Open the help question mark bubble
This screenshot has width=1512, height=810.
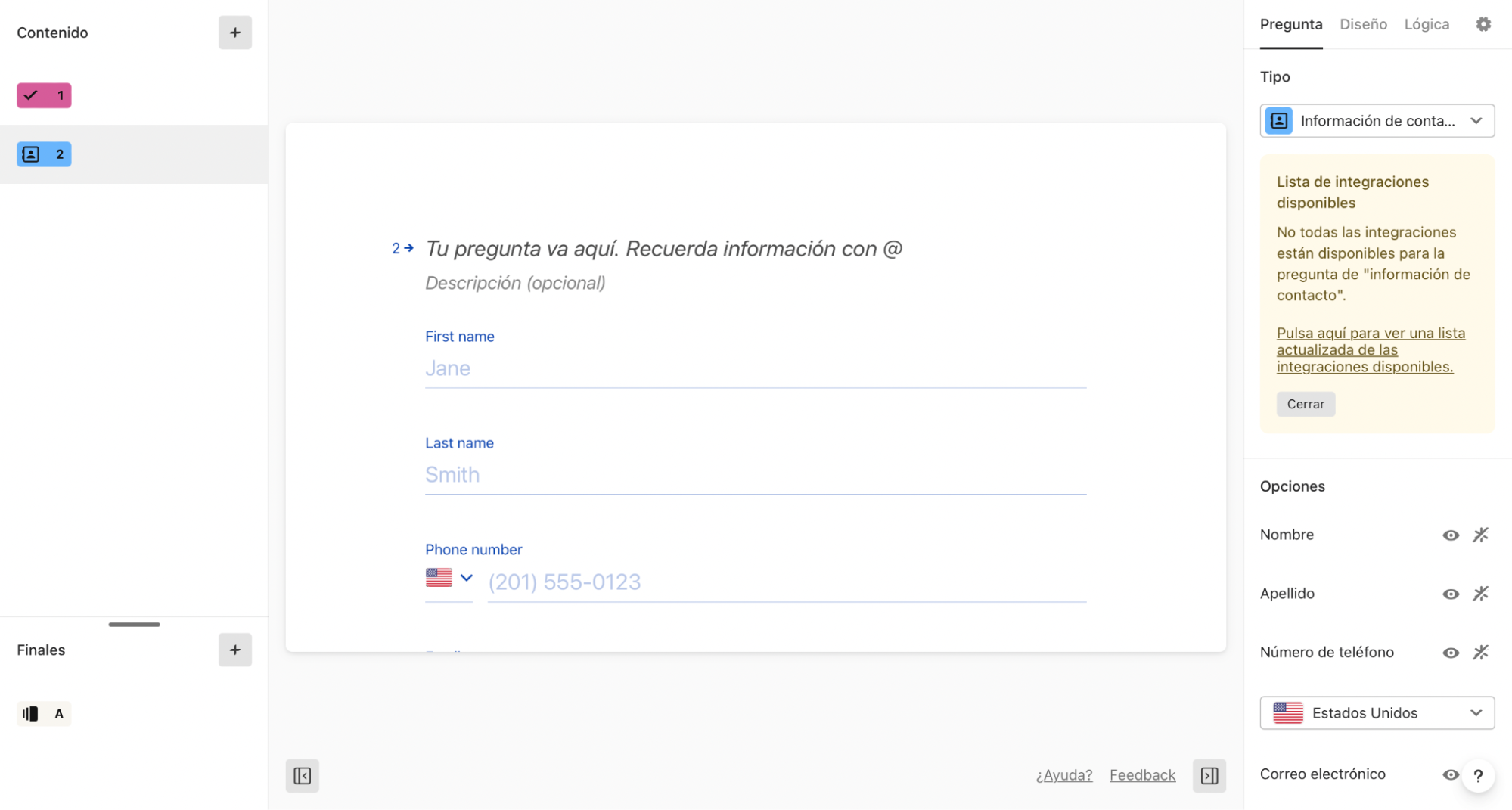[x=1478, y=775]
